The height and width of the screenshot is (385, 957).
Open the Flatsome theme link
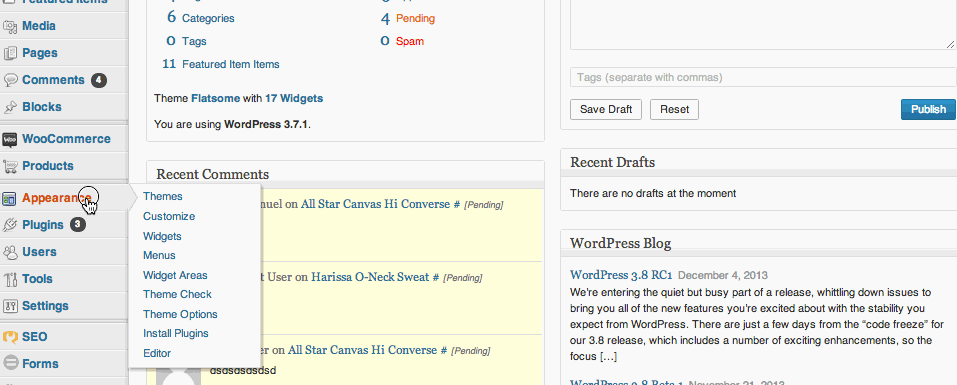point(215,98)
